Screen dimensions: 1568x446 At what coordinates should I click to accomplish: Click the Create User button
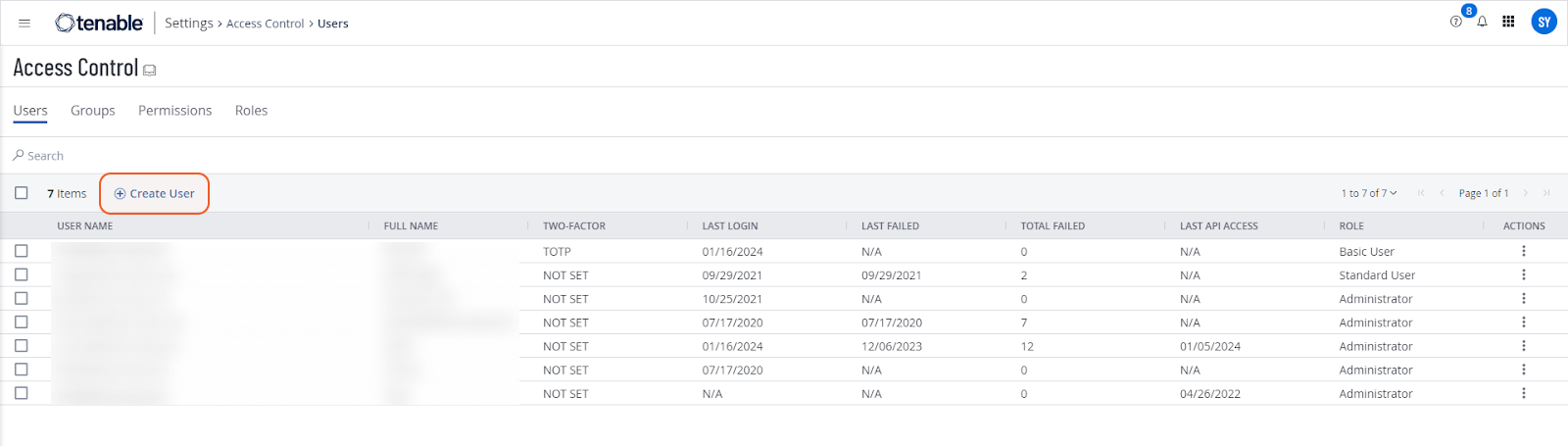[155, 193]
